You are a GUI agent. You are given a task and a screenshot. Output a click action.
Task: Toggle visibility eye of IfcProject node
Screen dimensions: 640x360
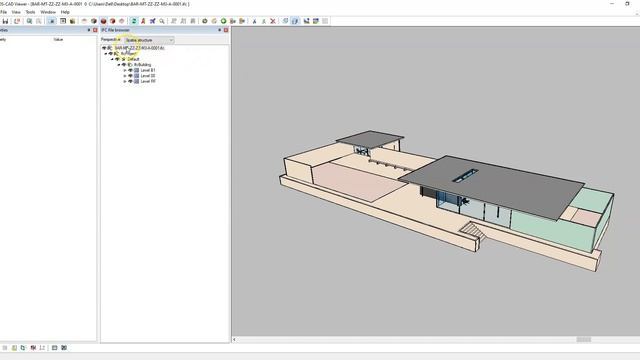pos(111,53)
